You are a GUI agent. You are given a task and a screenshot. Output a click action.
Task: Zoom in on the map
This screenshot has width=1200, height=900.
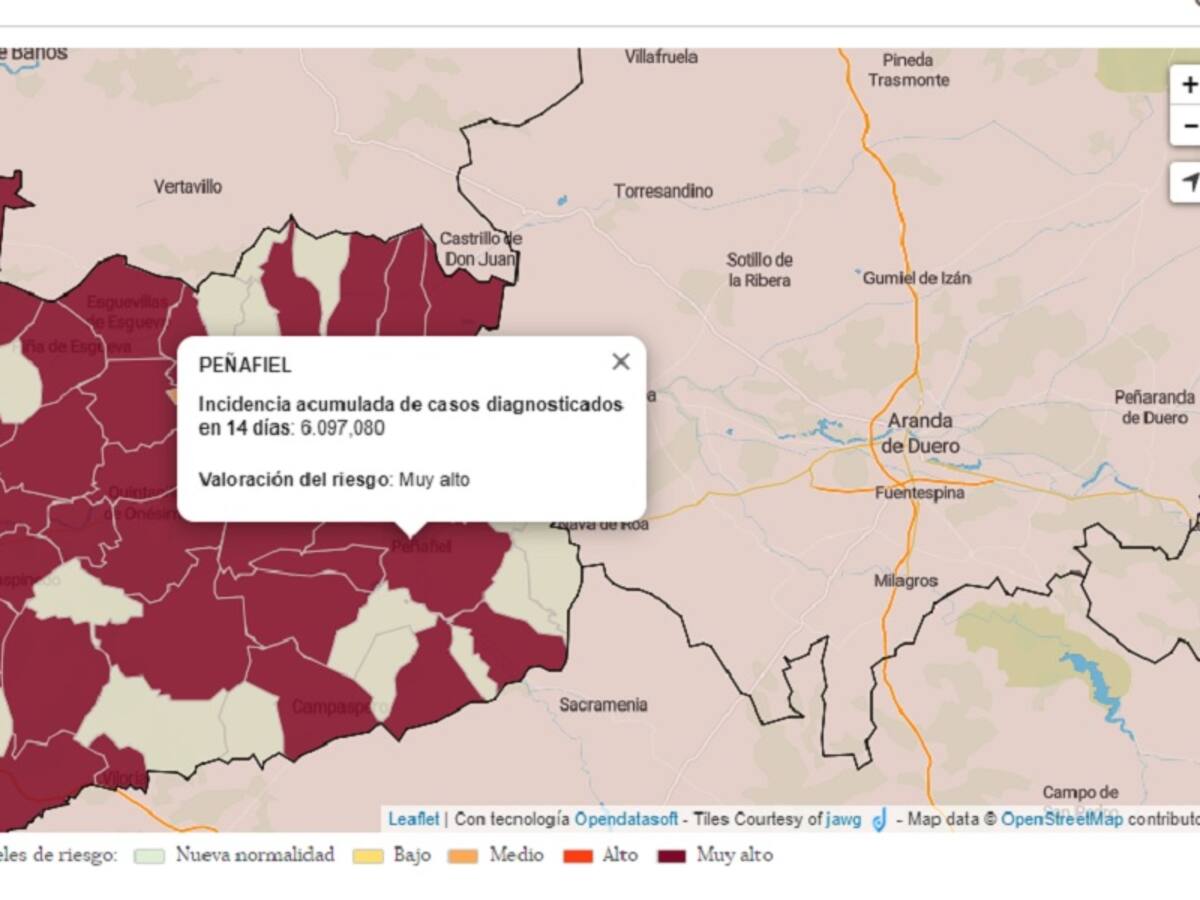pyautogui.click(x=1188, y=85)
